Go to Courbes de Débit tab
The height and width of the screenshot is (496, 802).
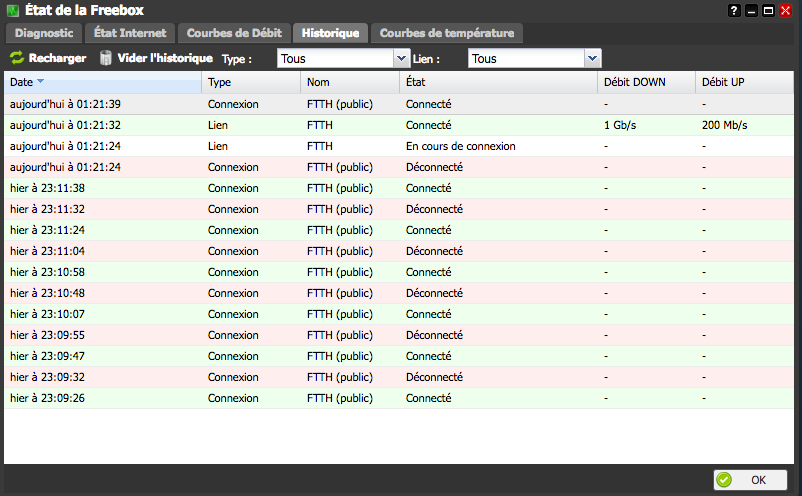234,33
